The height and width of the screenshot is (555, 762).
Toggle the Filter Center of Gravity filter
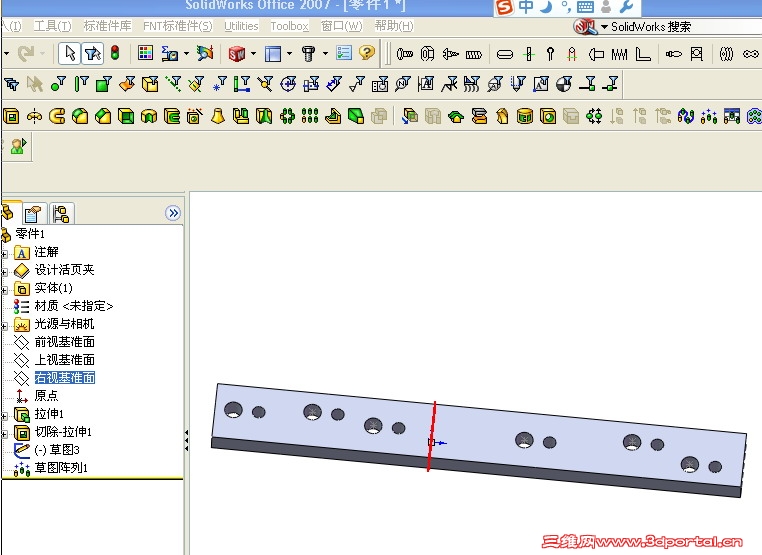click(564, 85)
